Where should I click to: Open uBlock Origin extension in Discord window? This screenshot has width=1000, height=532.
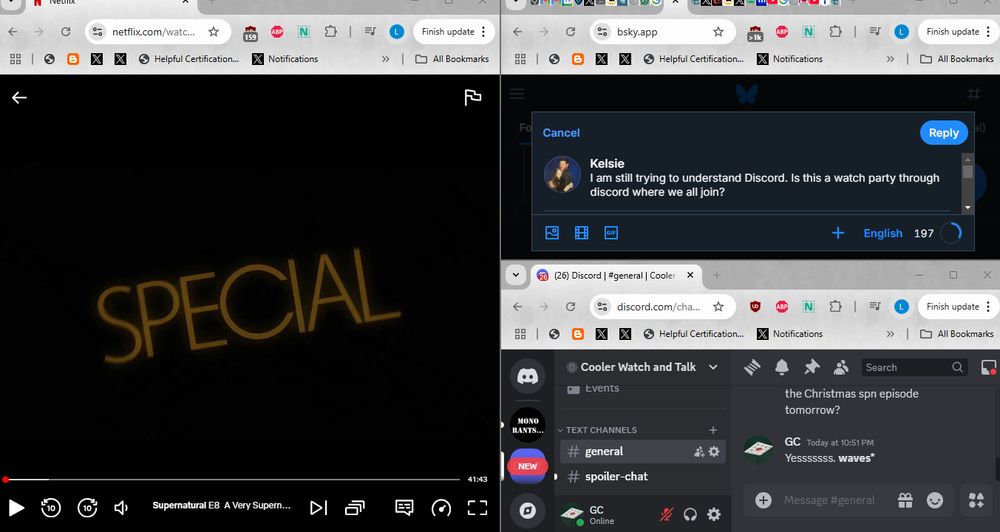pyautogui.click(x=755, y=307)
